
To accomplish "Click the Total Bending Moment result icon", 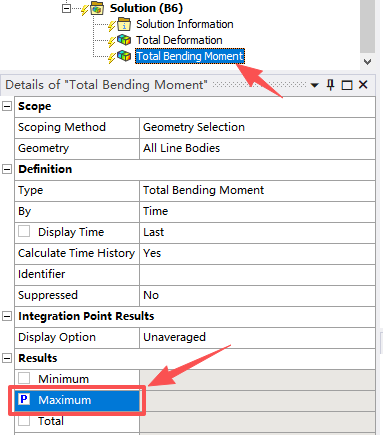I will coord(124,56).
